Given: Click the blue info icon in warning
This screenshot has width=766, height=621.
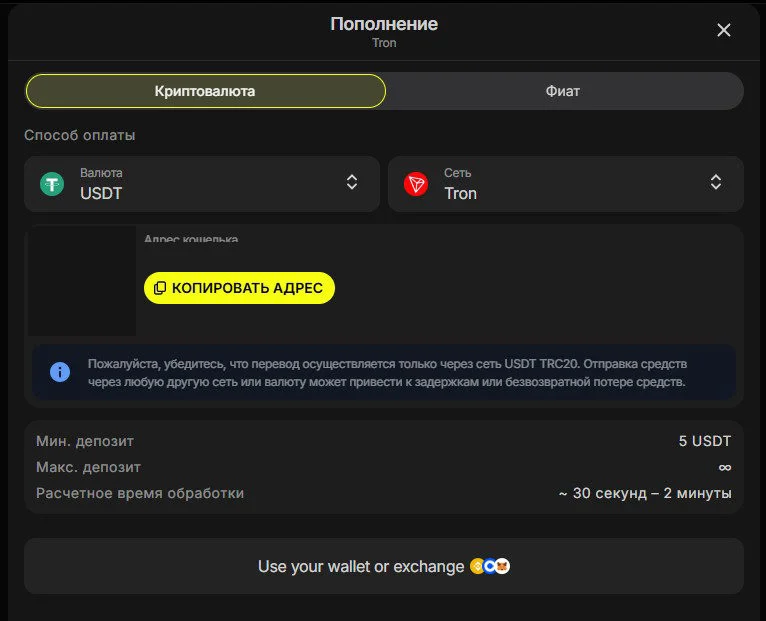Looking at the screenshot, I should coord(60,372).
